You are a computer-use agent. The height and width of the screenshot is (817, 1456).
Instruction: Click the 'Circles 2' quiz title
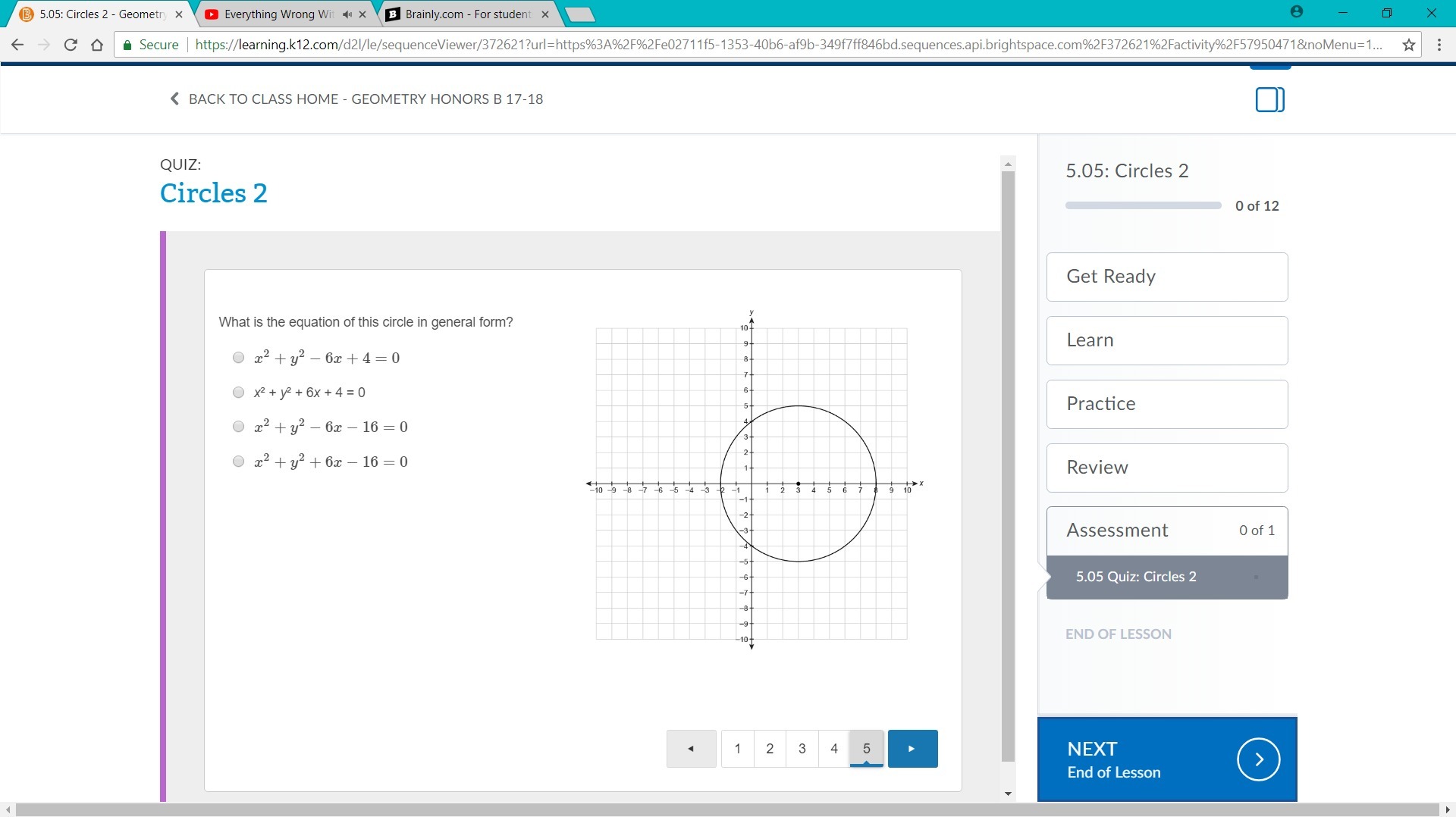tap(214, 193)
